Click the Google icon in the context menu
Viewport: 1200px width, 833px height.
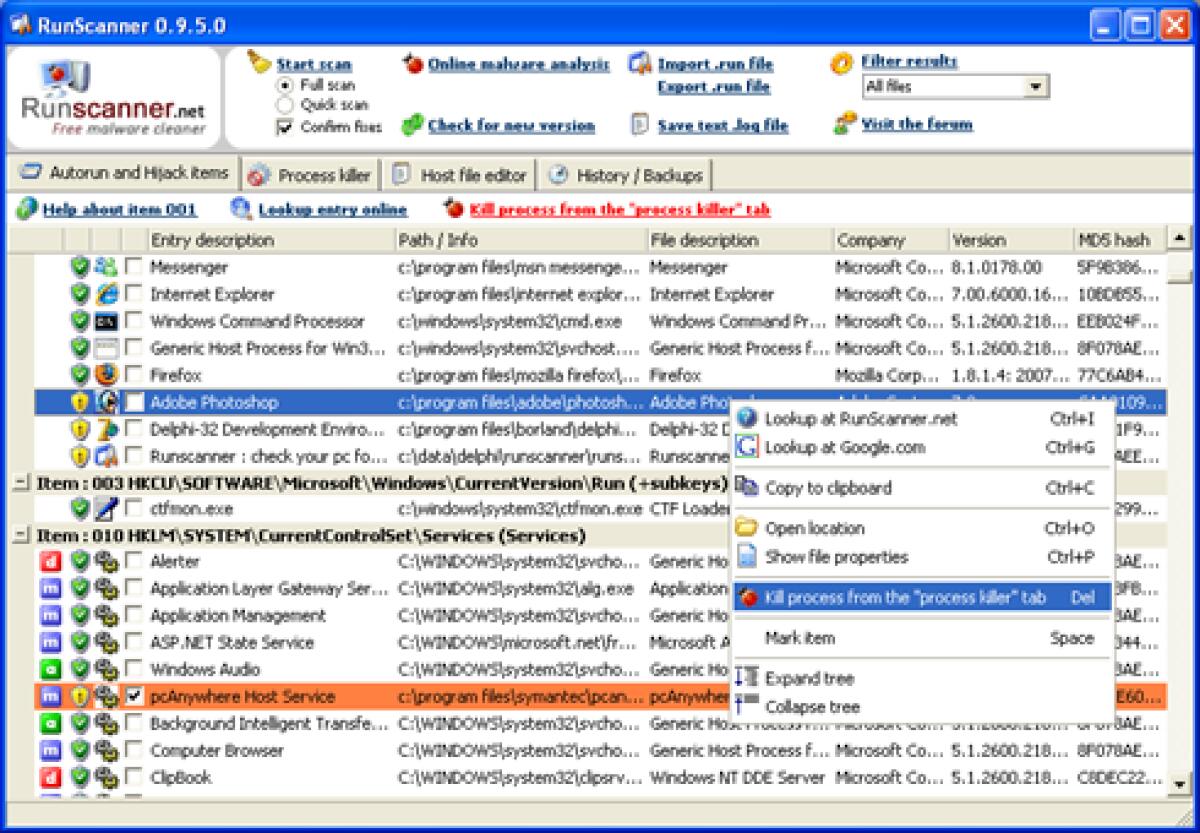pyautogui.click(x=746, y=447)
